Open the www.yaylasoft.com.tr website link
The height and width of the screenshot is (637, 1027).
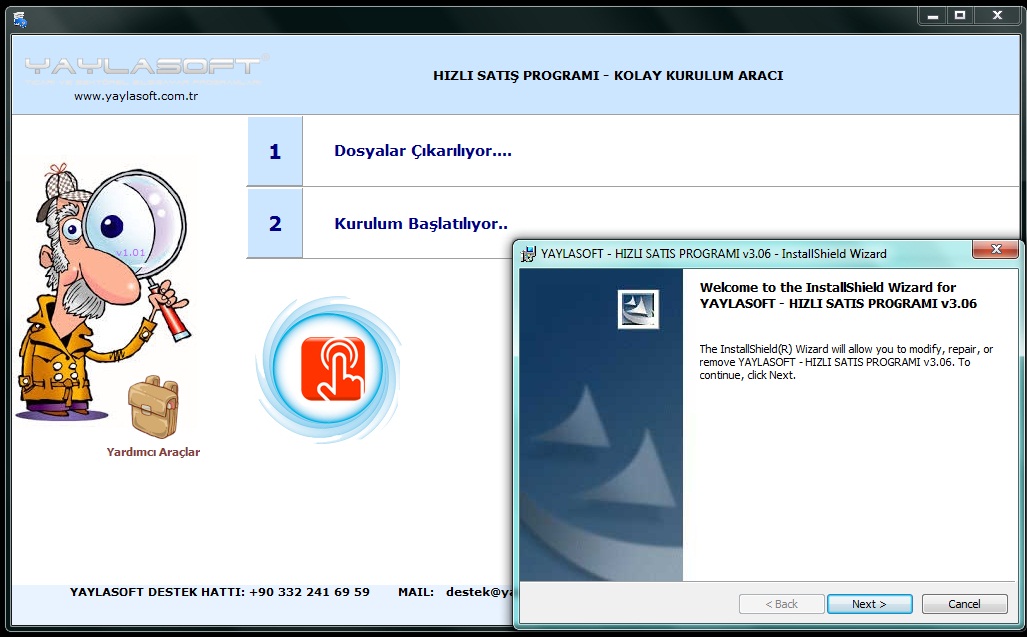click(136, 96)
